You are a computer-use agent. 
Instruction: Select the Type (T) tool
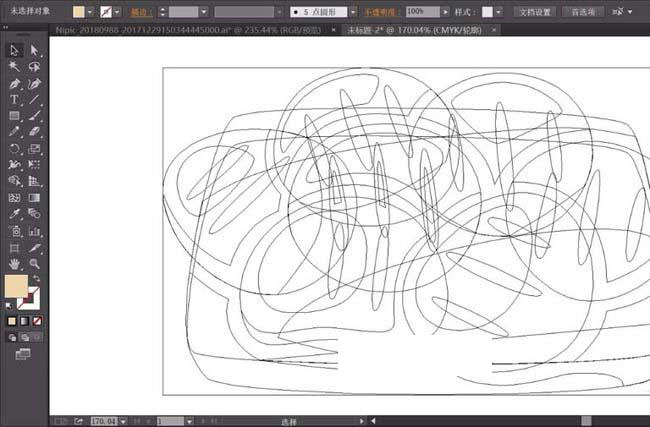pos(15,99)
